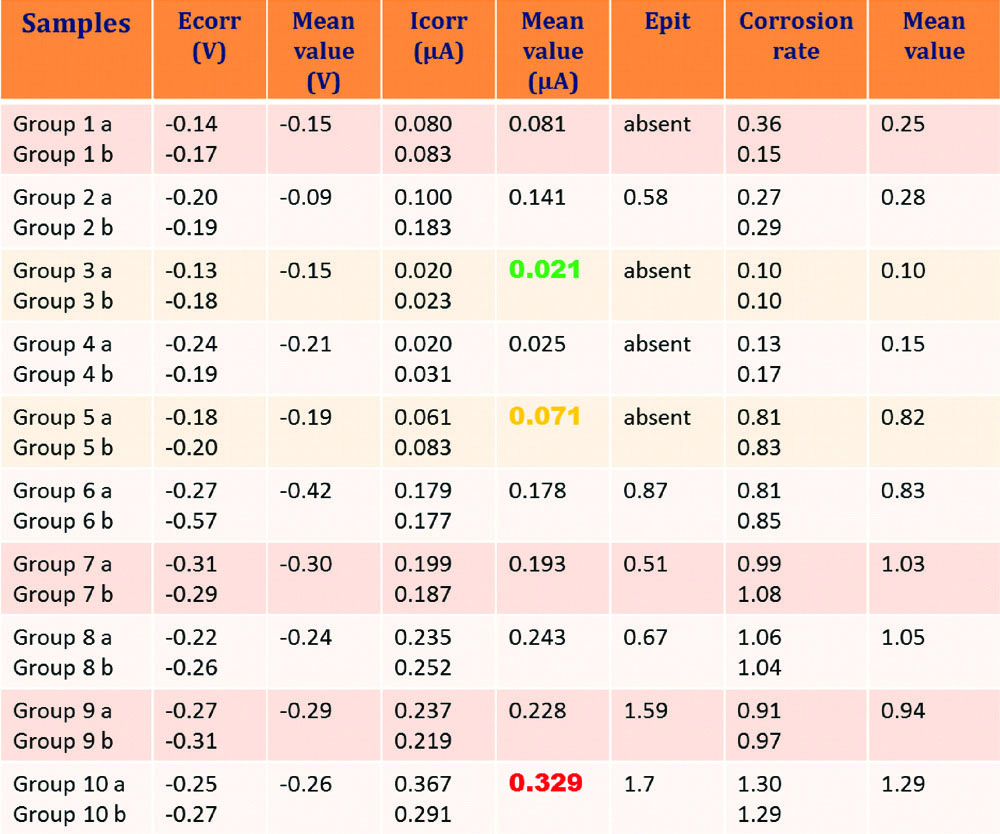Select the Group 1 a row label
The width and height of the screenshot is (1000, 834).
[x=62, y=125]
